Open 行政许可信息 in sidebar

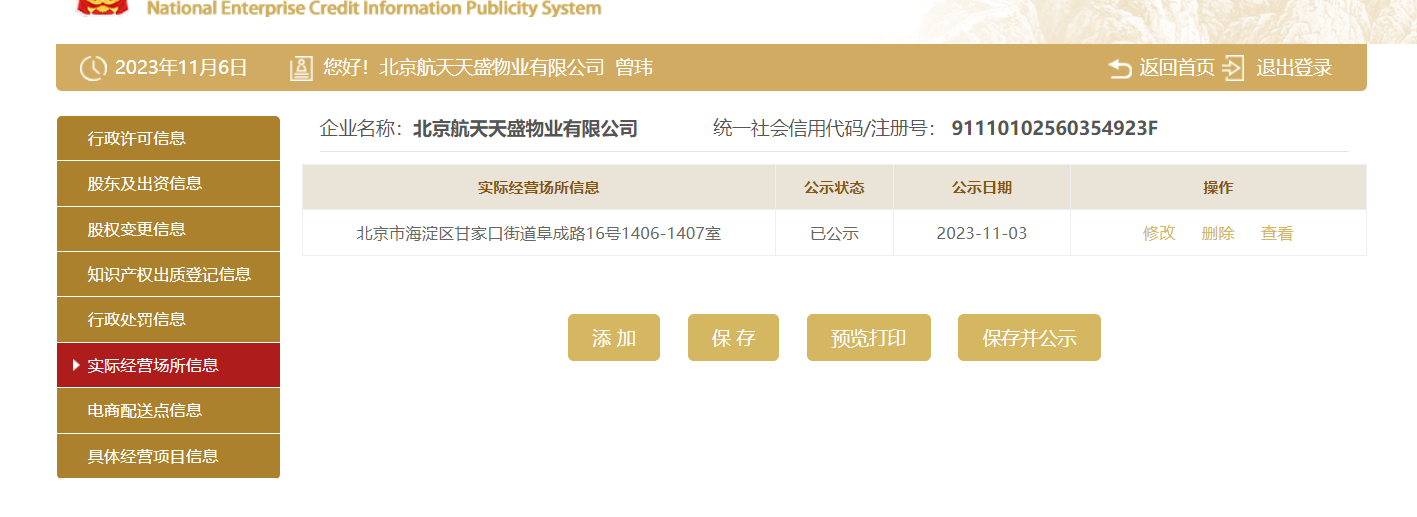pyautogui.click(x=168, y=138)
